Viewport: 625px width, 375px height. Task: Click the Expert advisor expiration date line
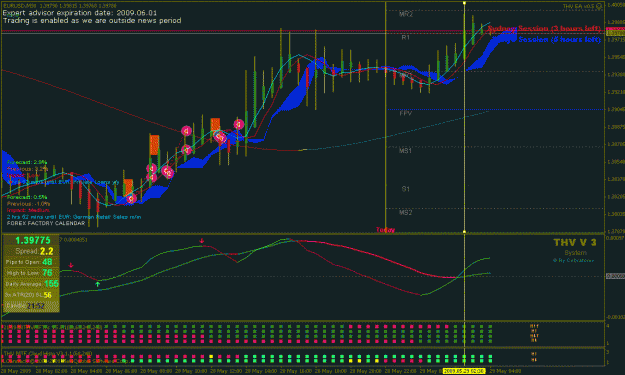tap(80, 13)
